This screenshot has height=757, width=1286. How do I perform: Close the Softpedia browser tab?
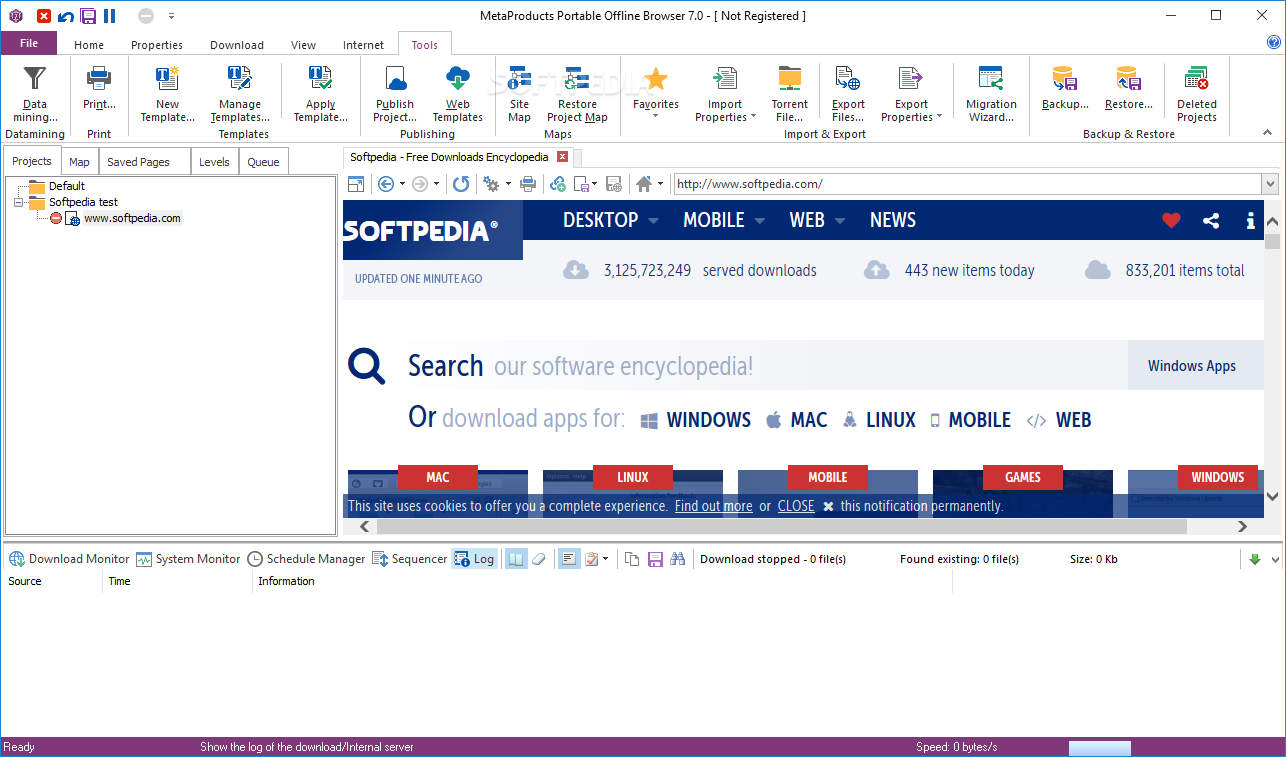tap(562, 157)
